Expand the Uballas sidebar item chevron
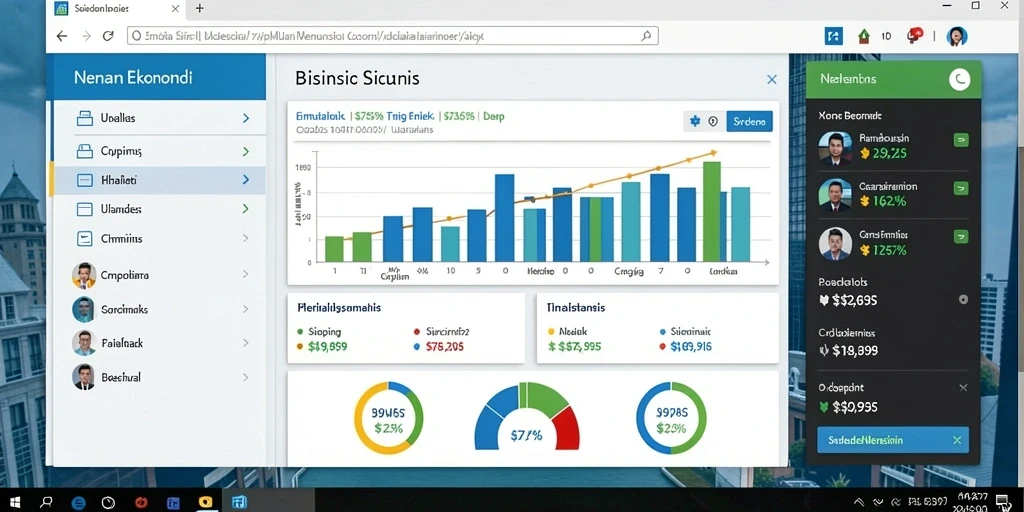1024x512 pixels. pos(246,118)
